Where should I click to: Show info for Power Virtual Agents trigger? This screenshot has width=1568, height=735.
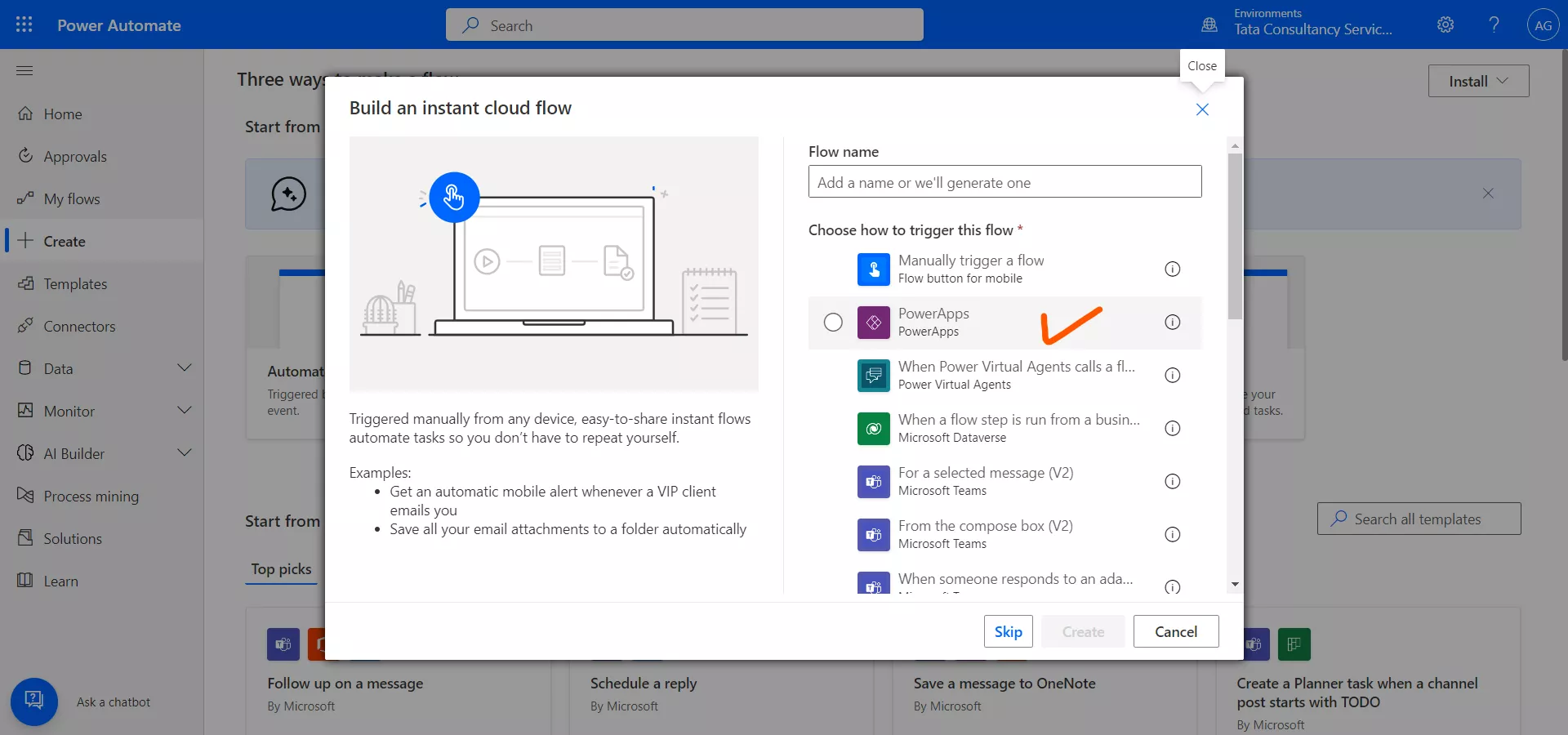[1172, 375]
